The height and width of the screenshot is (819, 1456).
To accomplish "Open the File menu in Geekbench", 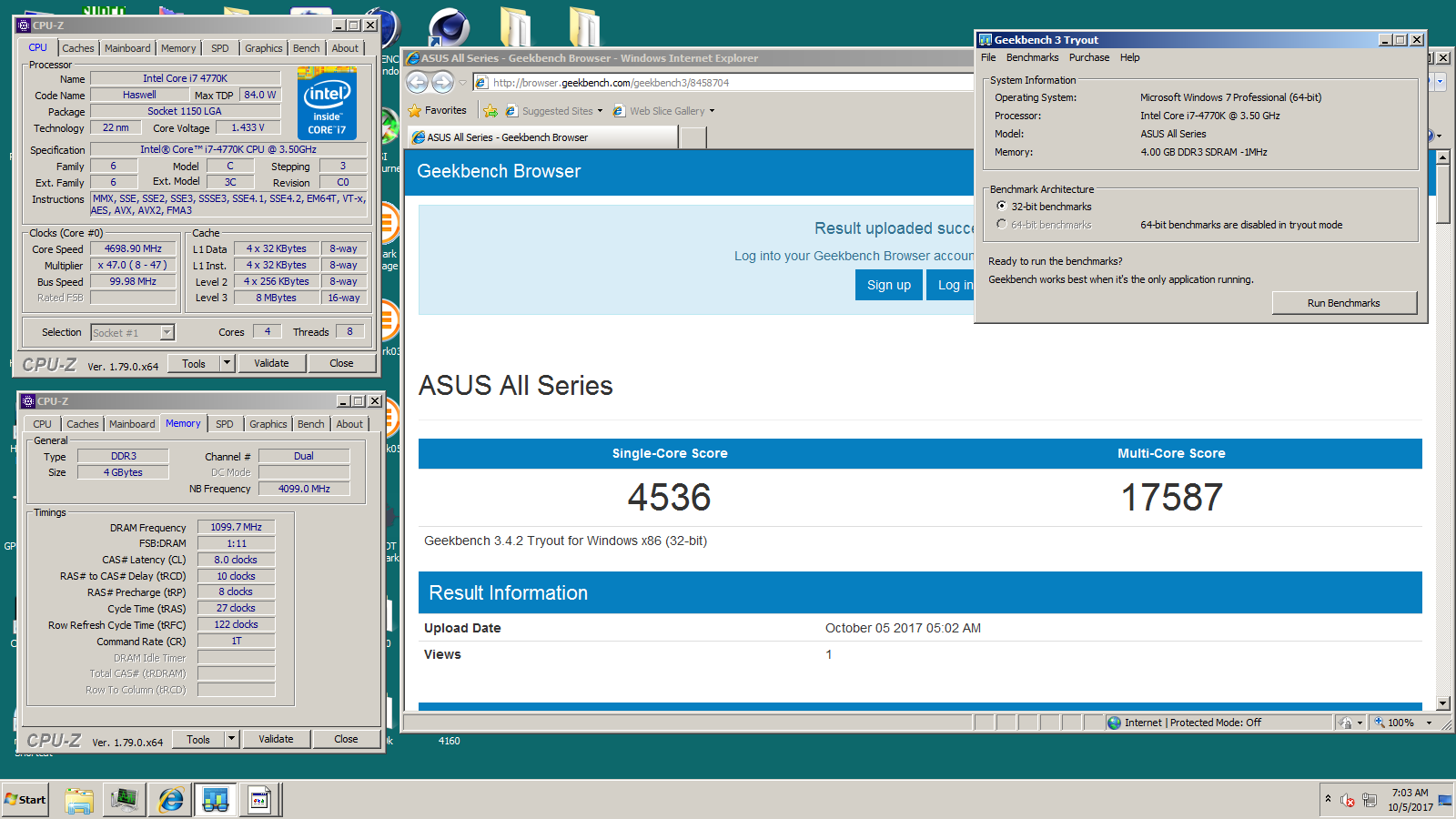I will coord(988,57).
